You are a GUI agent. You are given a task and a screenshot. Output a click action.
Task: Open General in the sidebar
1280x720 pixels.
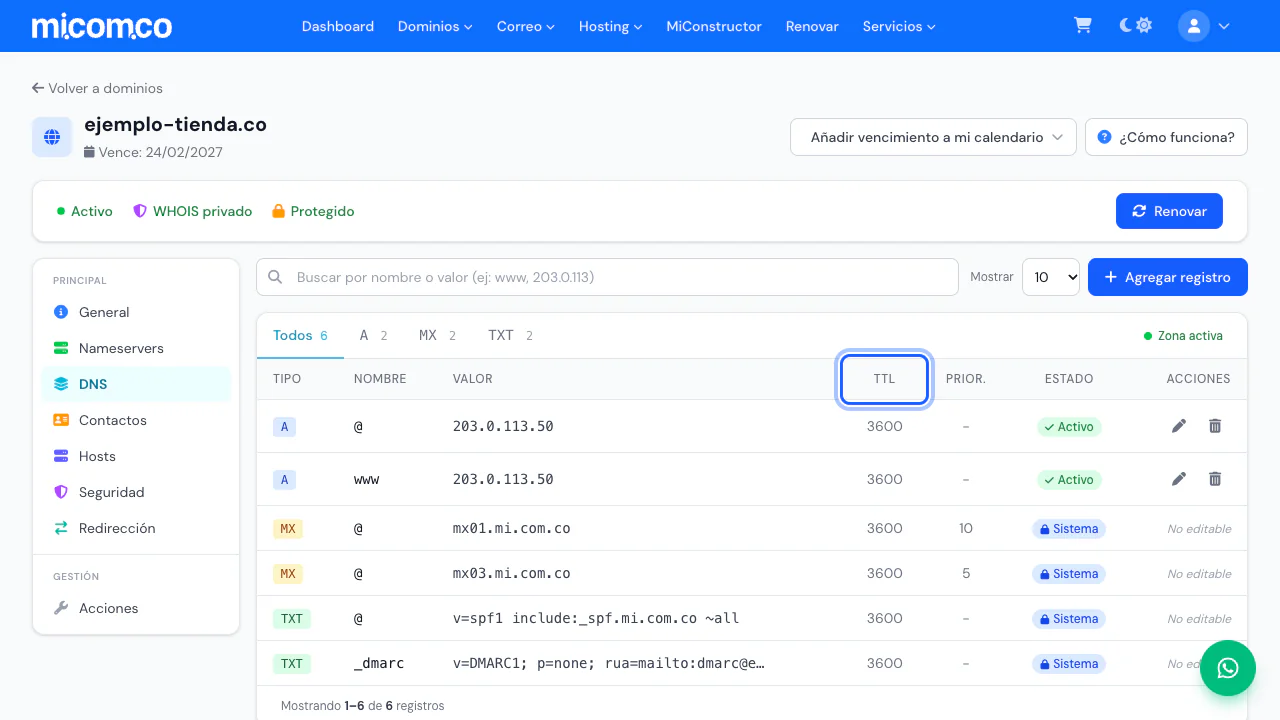[136, 312]
